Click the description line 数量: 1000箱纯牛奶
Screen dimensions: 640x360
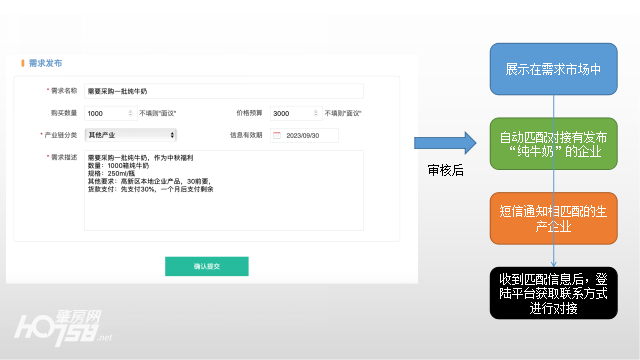click(118, 165)
